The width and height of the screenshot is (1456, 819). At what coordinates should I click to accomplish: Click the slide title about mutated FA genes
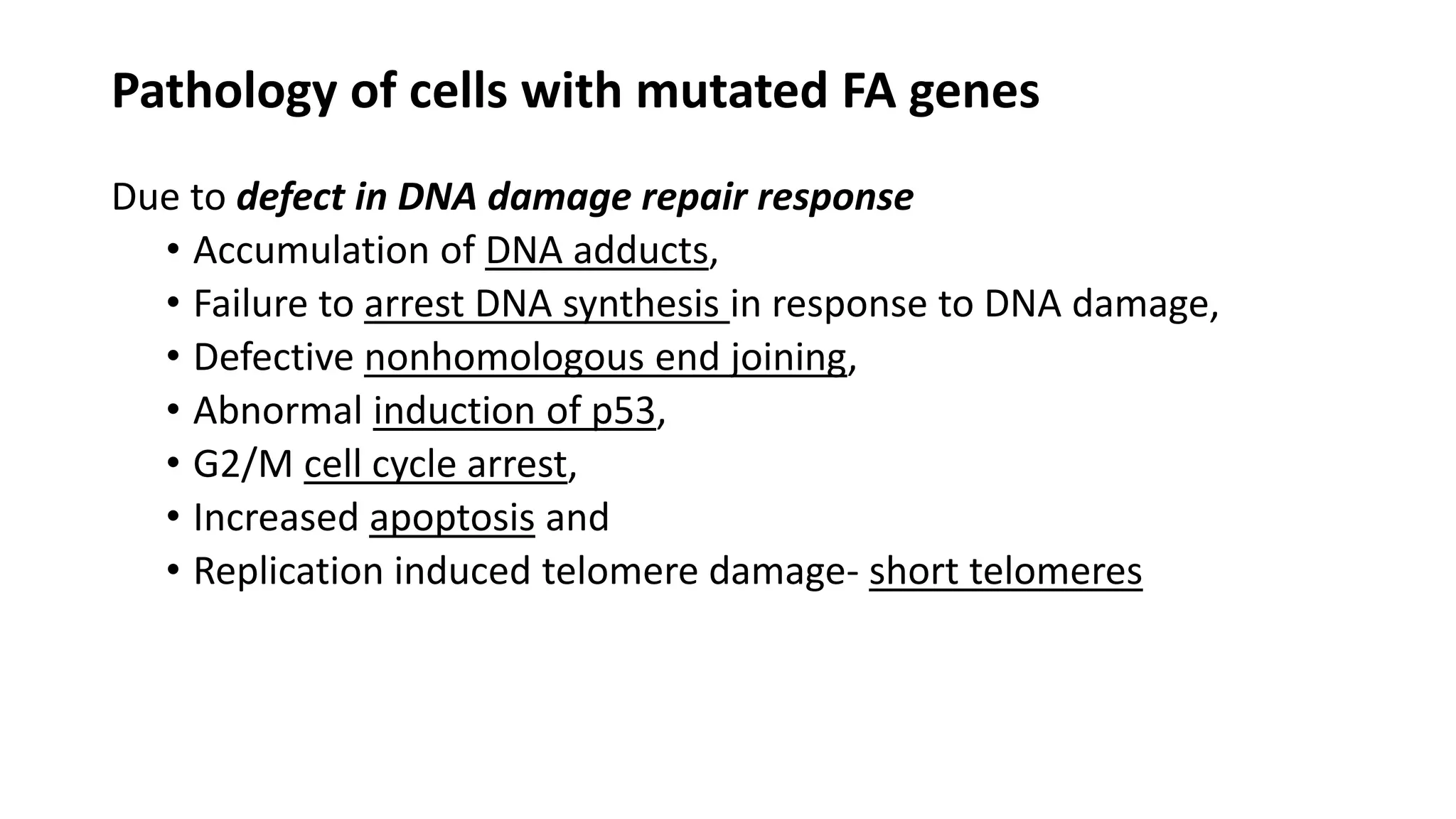575,92
